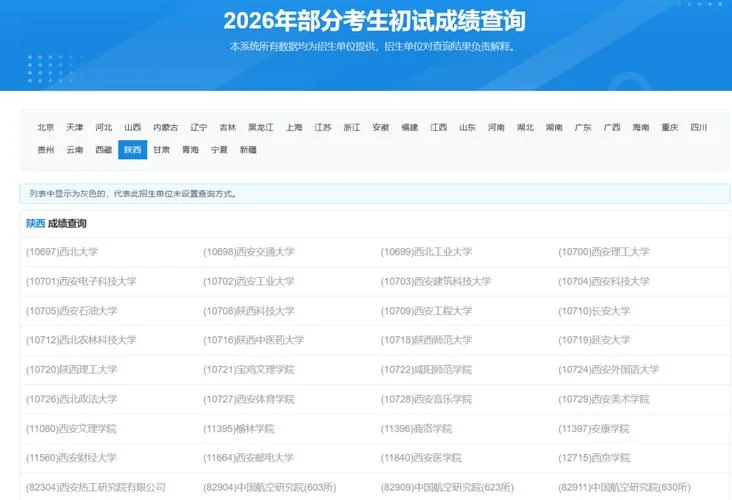This screenshot has height=500, width=732.
Task: Open (10712)西北农林科技大学 entry
Action: point(81,340)
